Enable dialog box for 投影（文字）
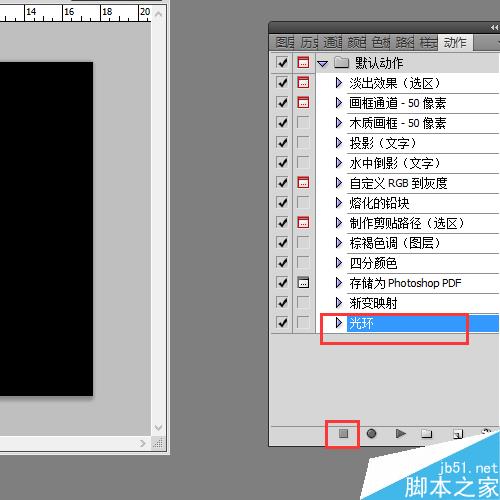 point(303,142)
